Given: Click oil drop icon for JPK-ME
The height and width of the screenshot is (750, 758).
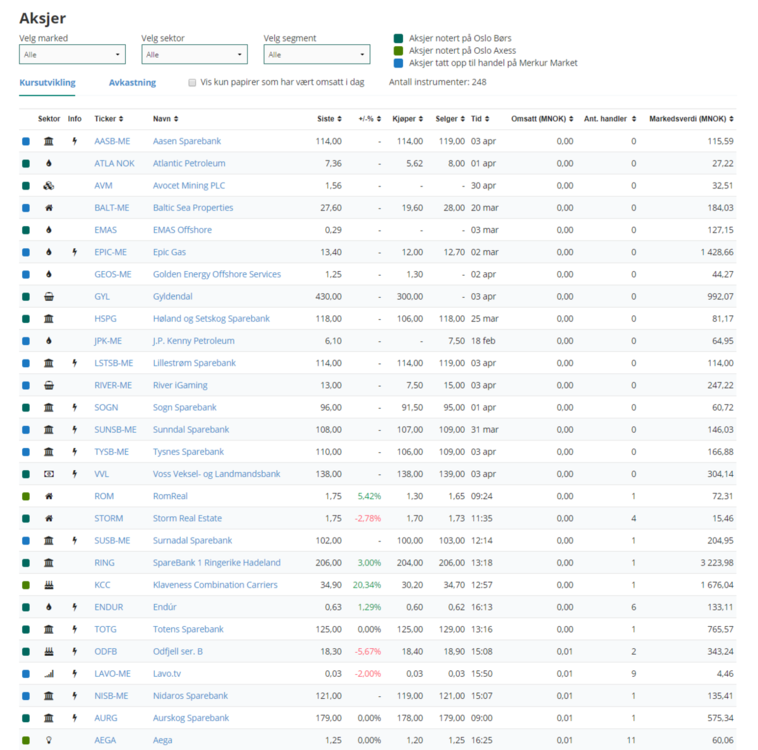Looking at the screenshot, I should [x=49, y=341].
